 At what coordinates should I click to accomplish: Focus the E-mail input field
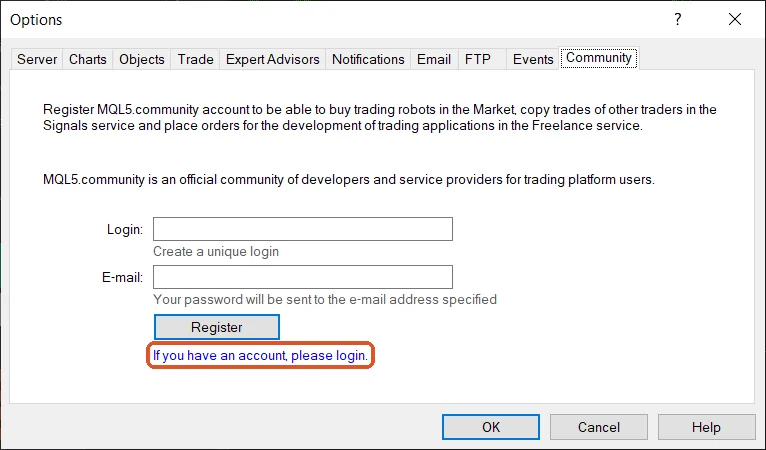[x=303, y=277]
